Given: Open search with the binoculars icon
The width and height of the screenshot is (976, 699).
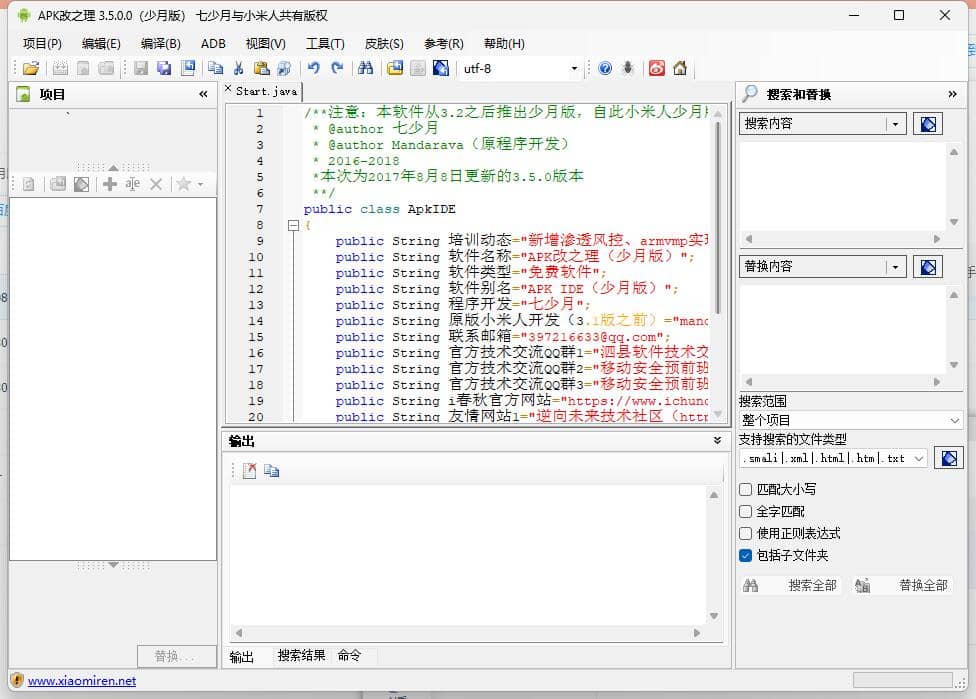Looking at the screenshot, I should pyautogui.click(x=367, y=68).
